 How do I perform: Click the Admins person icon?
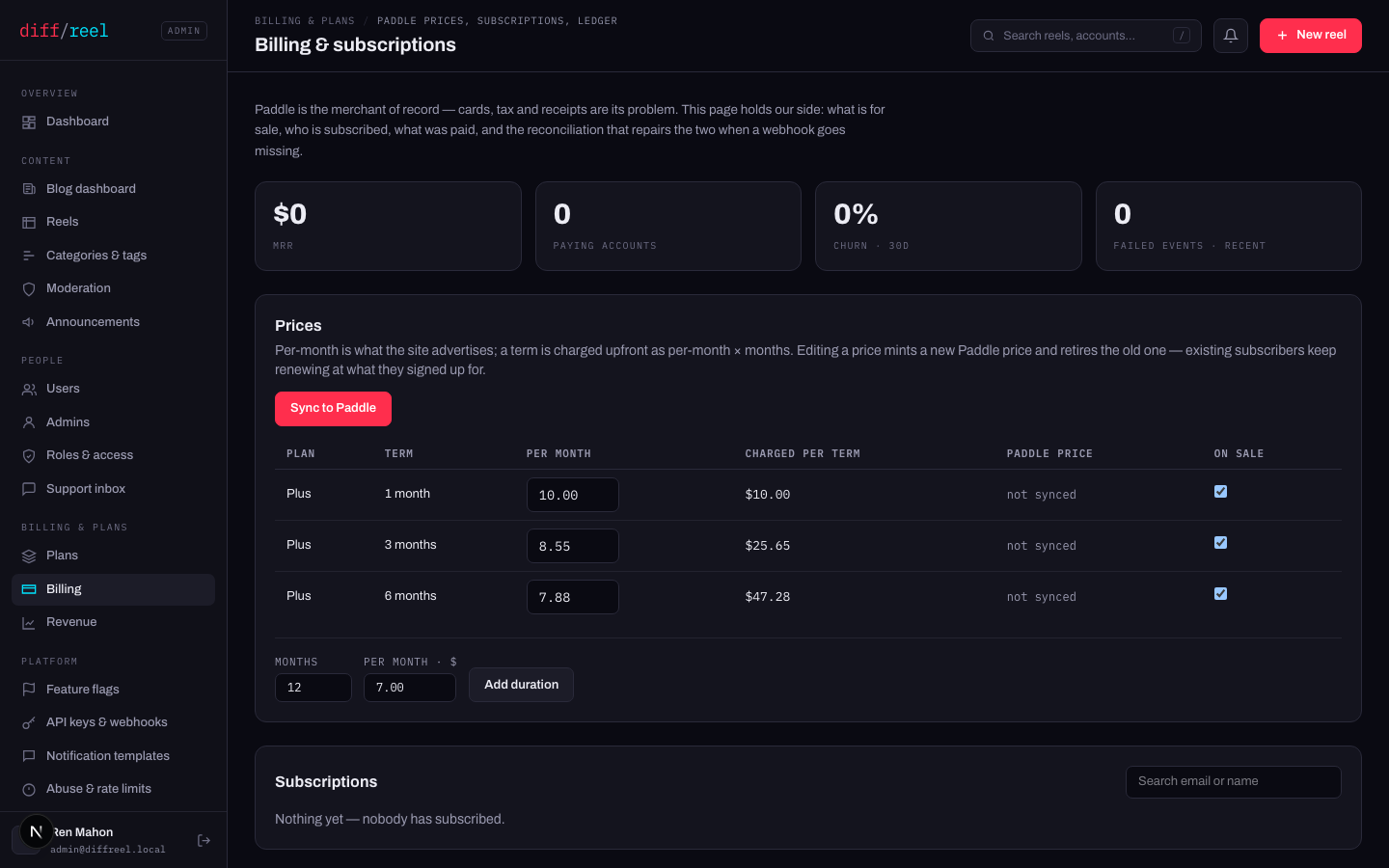[x=29, y=422]
